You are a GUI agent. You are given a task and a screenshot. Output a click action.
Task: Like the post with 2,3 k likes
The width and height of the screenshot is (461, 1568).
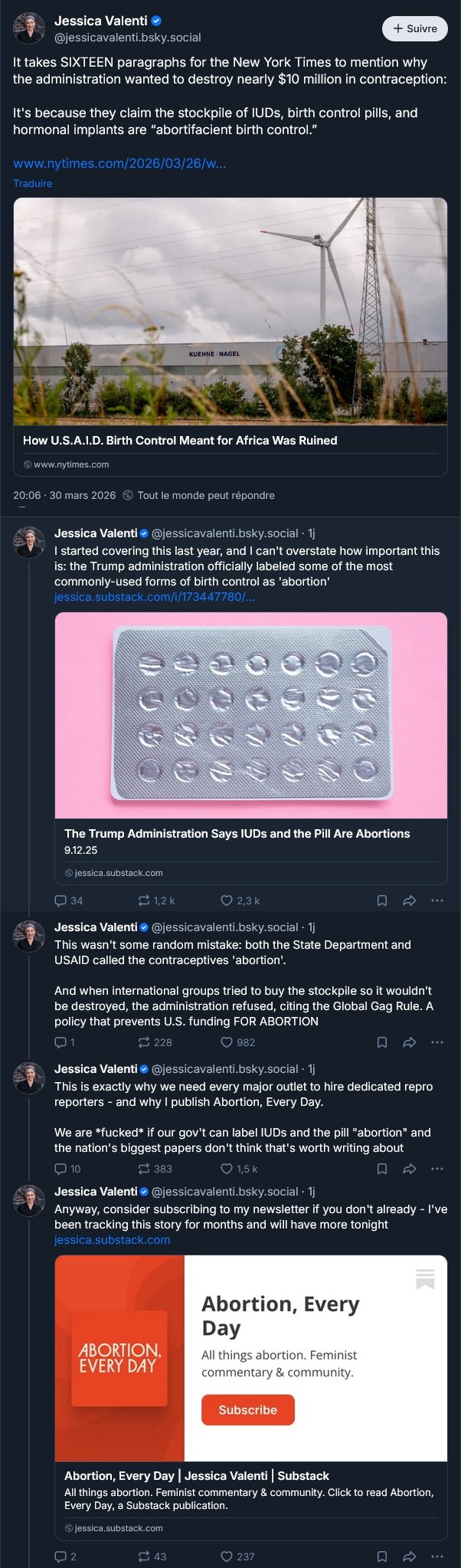tap(227, 900)
